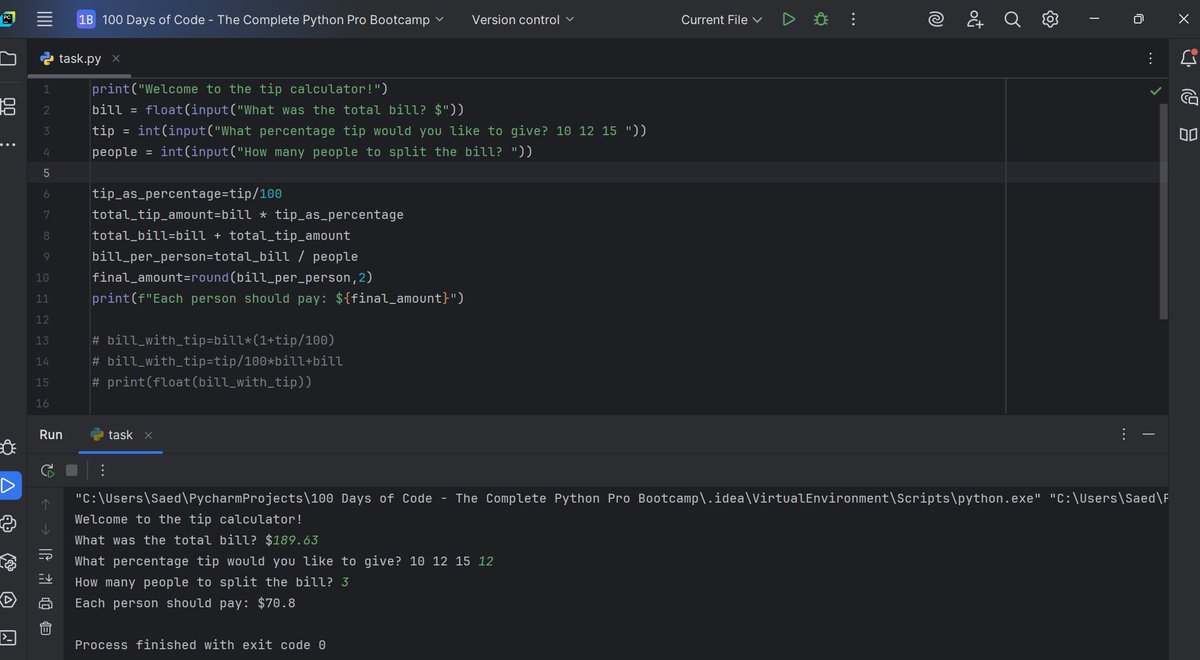Toggle the Run tool window button in left sidebar
This screenshot has height=660, width=1200.
(x=9, y=486)
